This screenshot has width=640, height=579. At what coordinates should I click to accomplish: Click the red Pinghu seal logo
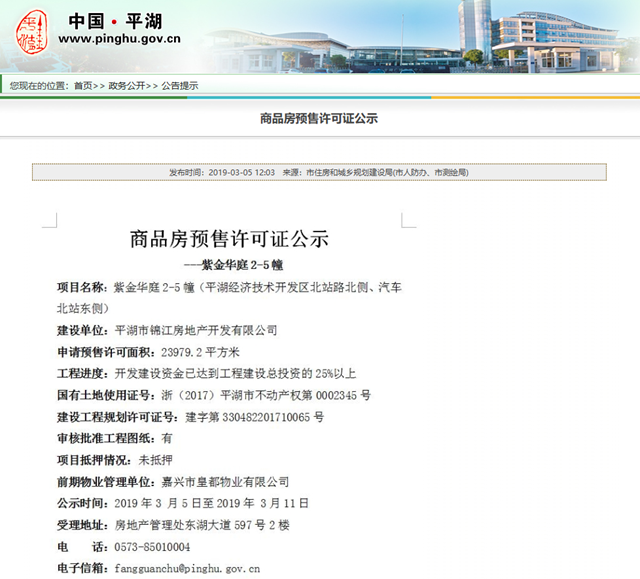coord(32,33)
